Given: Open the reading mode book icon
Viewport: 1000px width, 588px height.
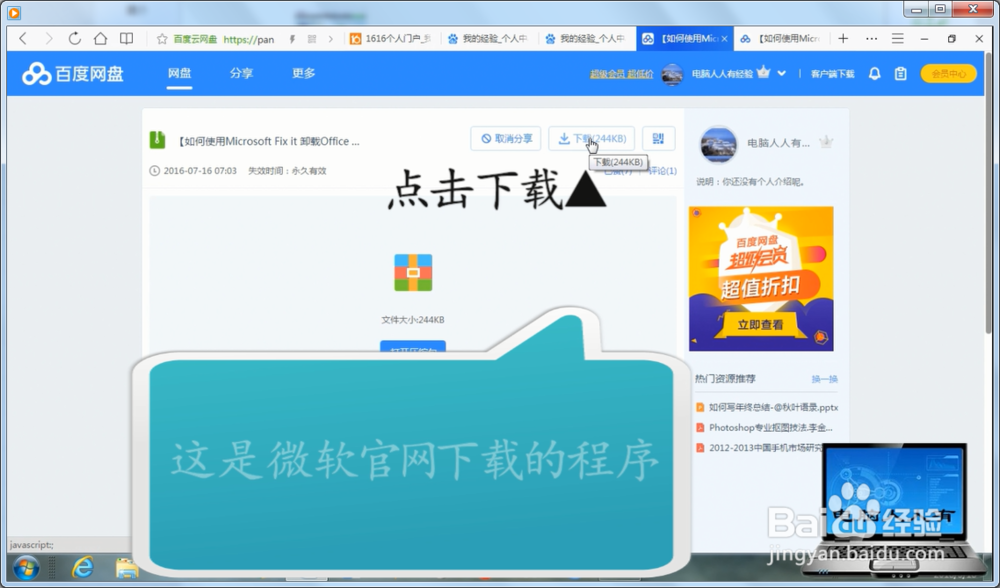Looking at the screenshot, I should (x=126, y=38).
